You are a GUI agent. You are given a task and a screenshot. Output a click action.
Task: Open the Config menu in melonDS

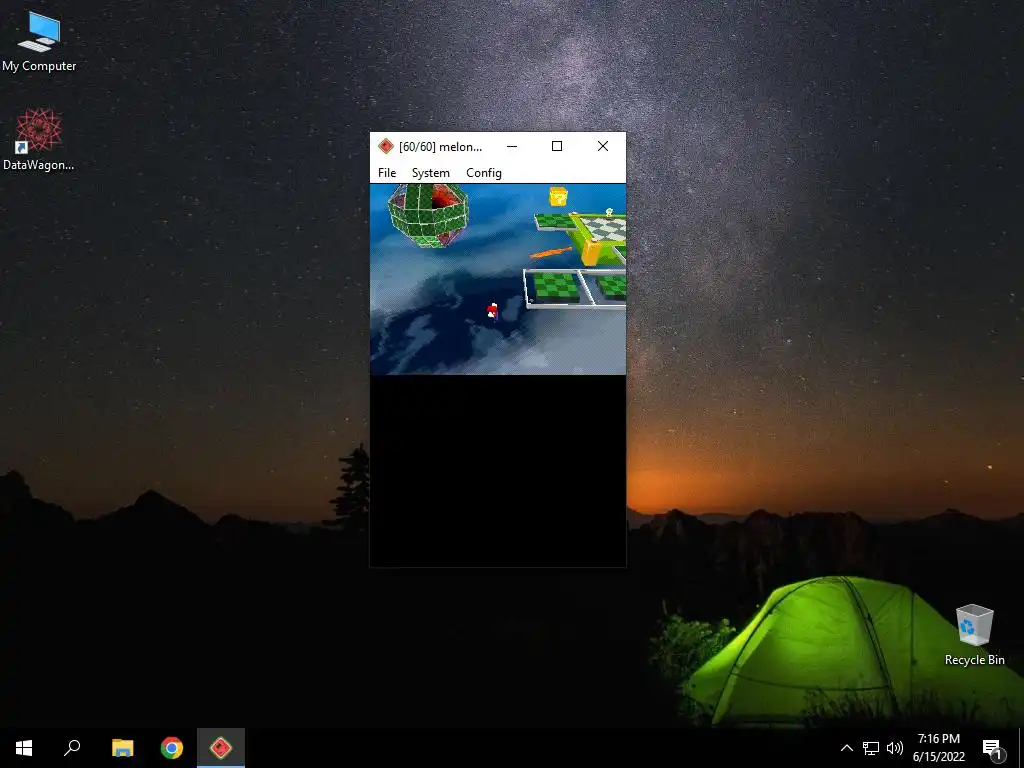[484, 172]
